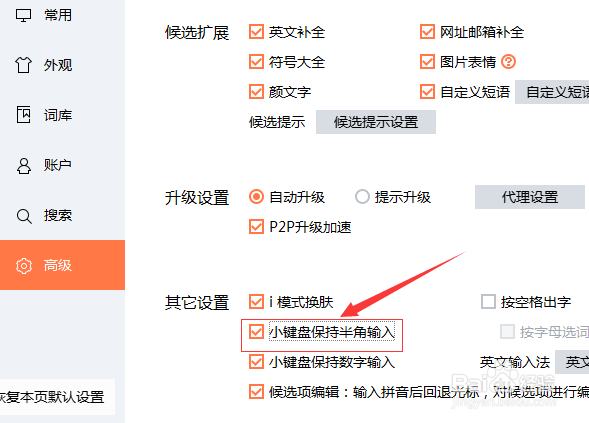The image size is (589, 423).
Task: Click 恢复本页默认设置 button
Action: point(52,397)
